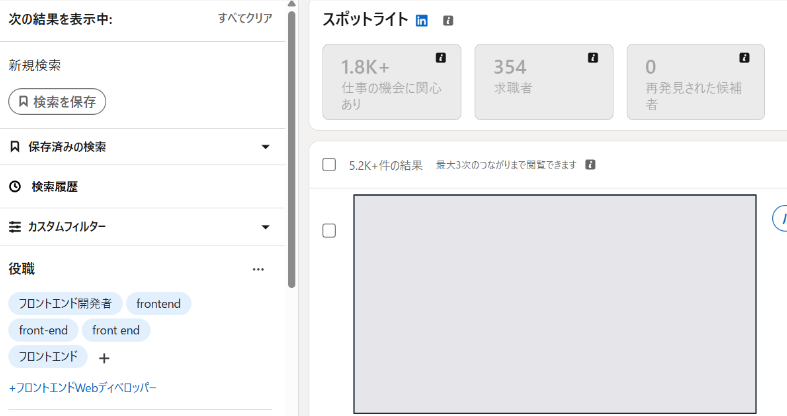
Task: Click the 354 求職者 spotlight card
Action: coord(544,82)
